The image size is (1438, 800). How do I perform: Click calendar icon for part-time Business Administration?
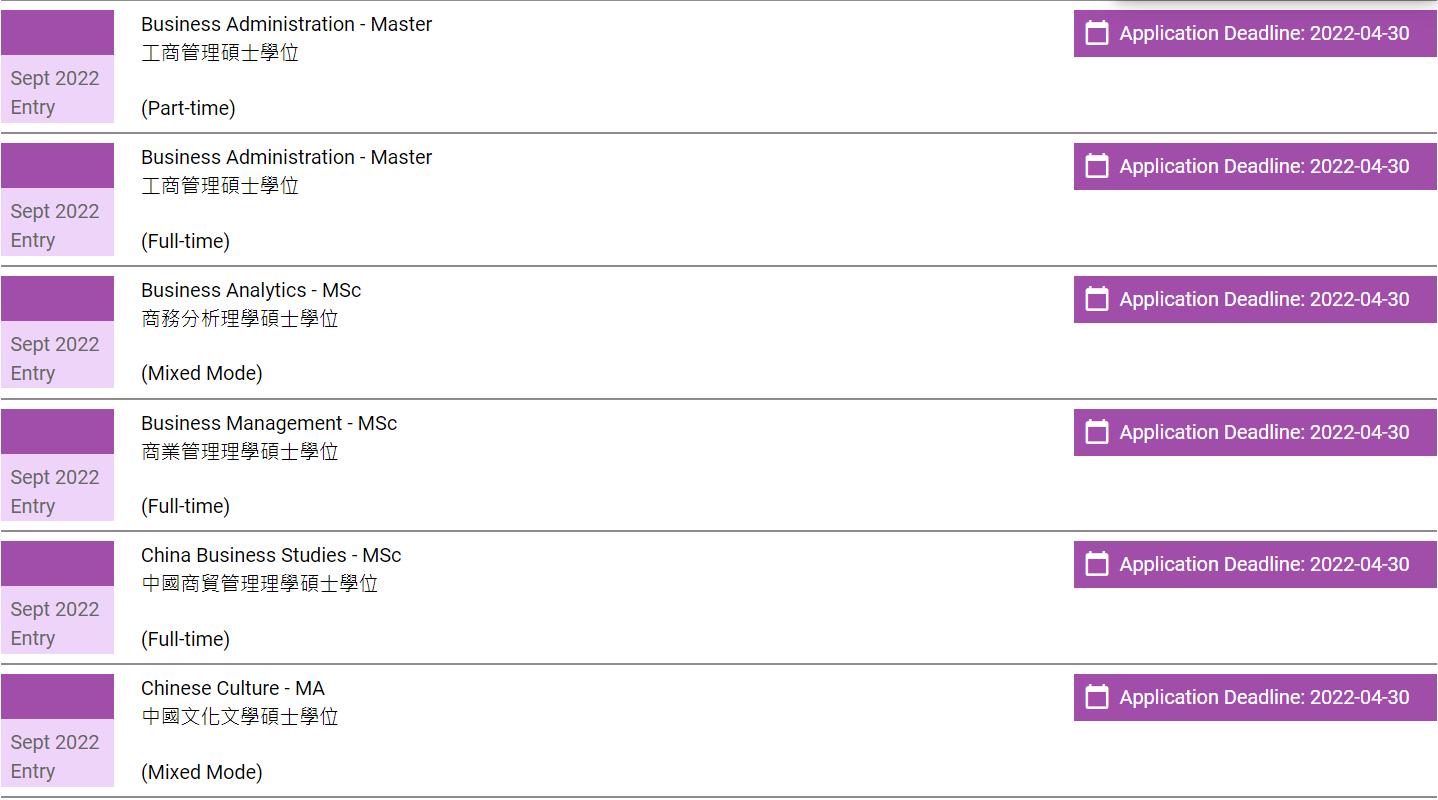click(1097, 33)
